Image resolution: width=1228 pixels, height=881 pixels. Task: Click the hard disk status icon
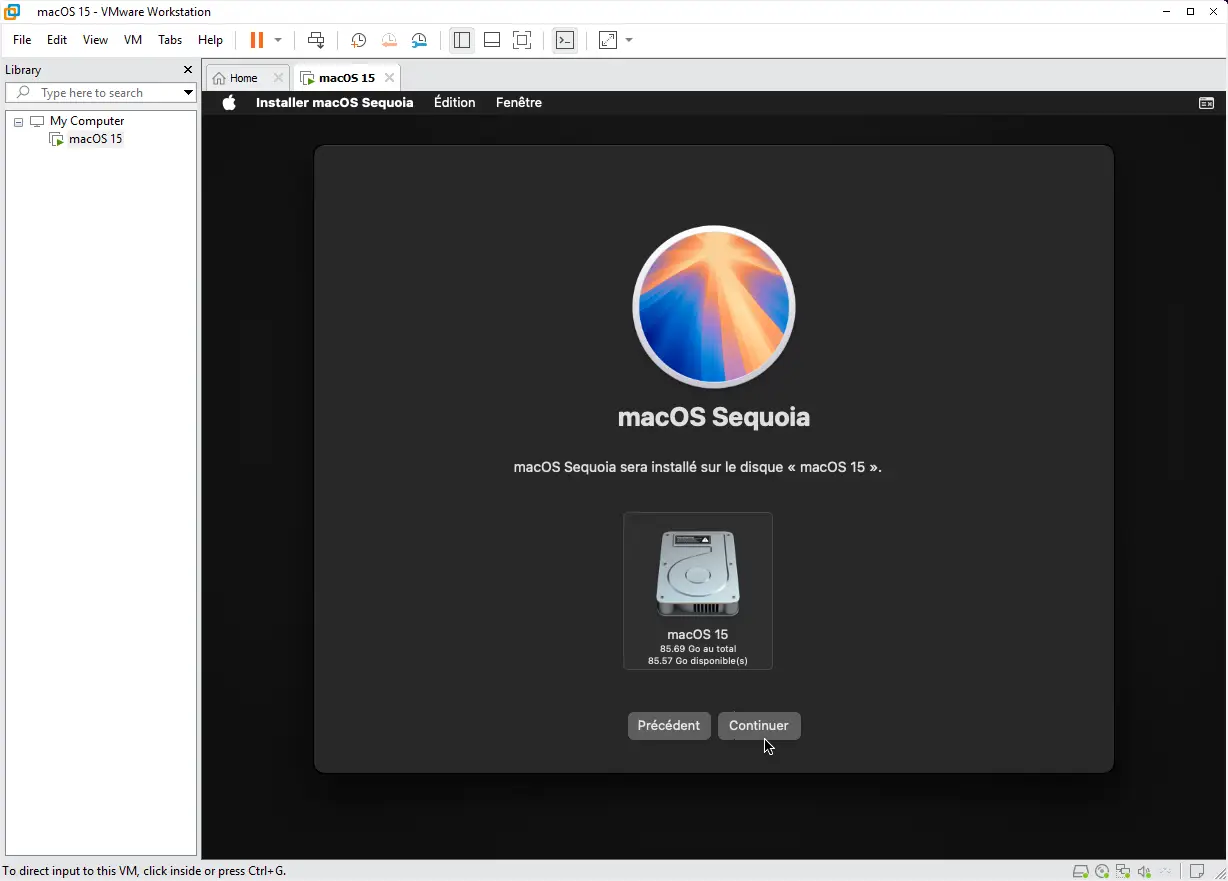[x=1080, y=871]
